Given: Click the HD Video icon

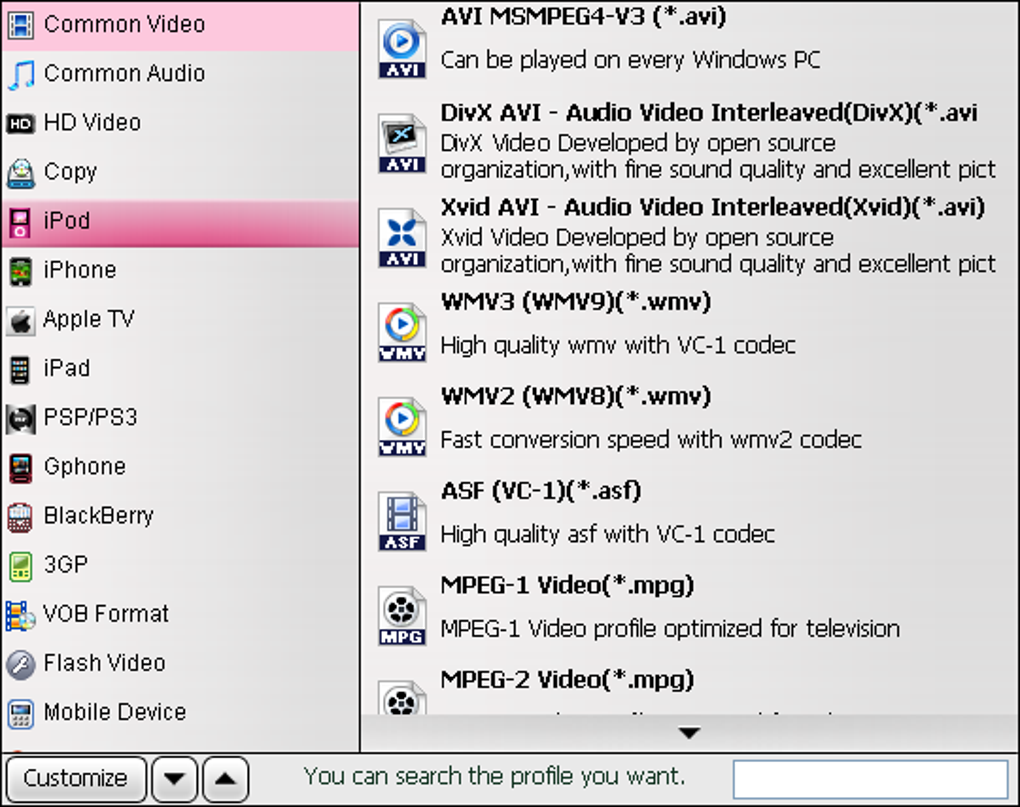Looking at the screenshot, I should pyautogui.click(x=21, y=123).
